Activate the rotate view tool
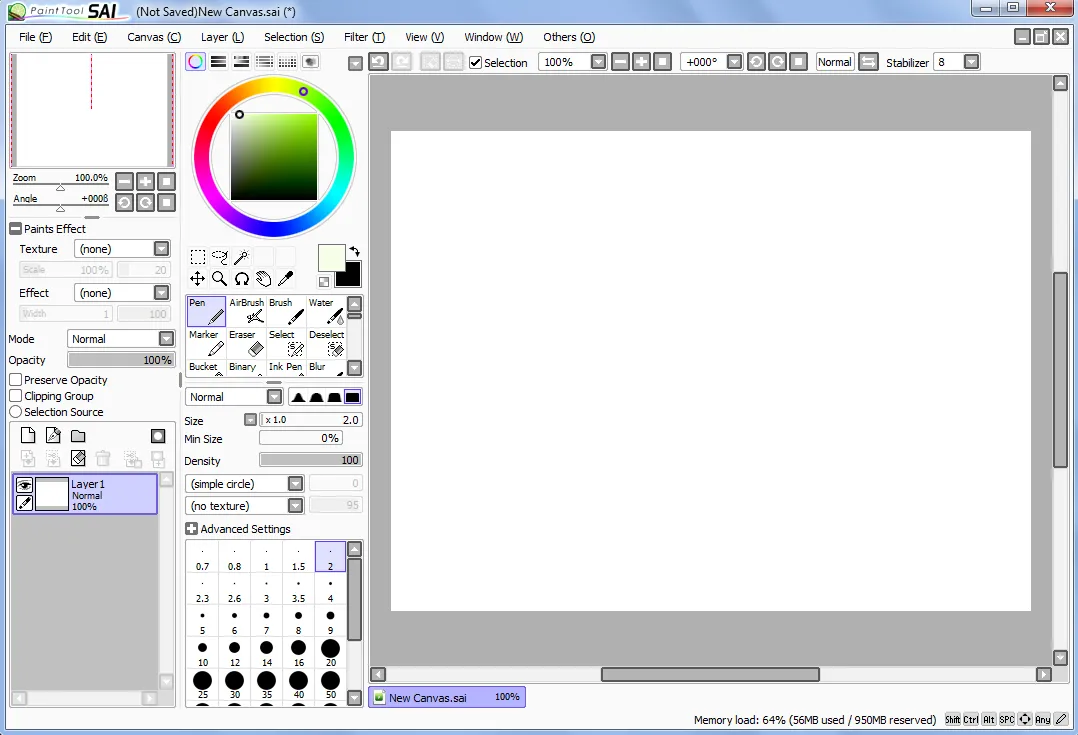This screenshot has width=1078, height=735. [x=241, y=278]
